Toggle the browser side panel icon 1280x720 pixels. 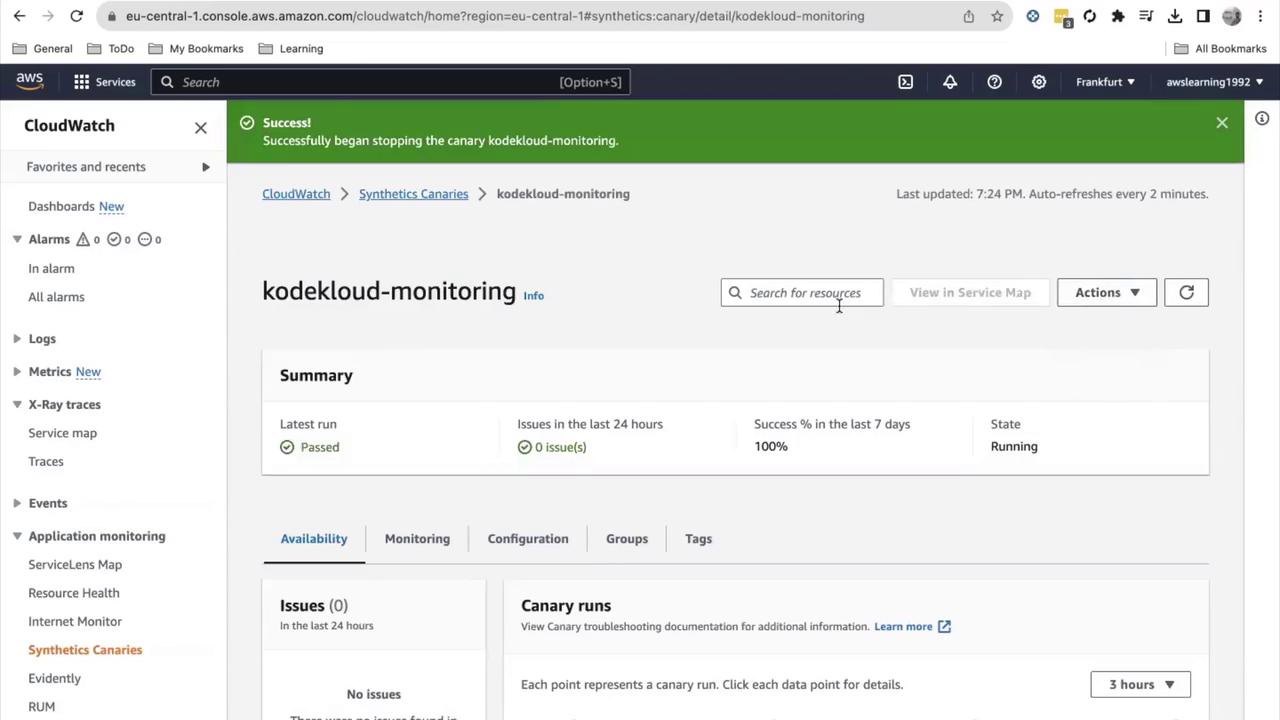click(x=1203, y=16)
